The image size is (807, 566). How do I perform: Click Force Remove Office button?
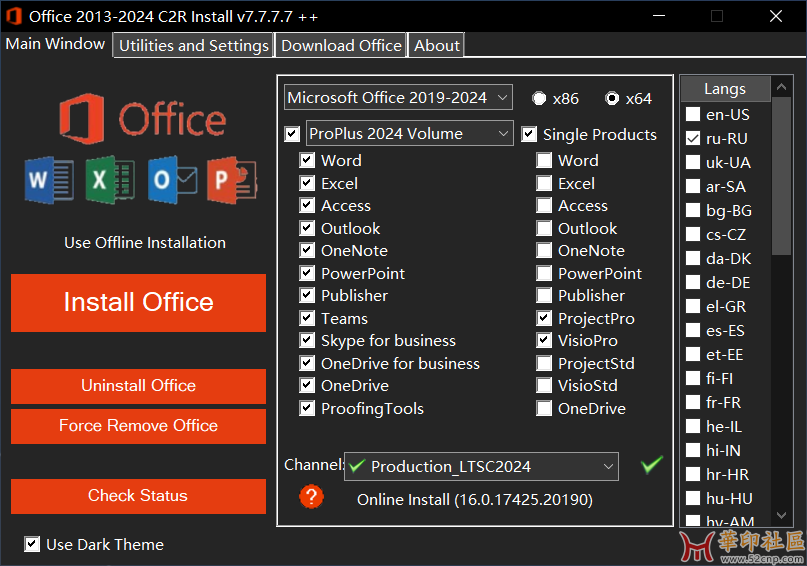pyautogui.click(x=138, y=426)
